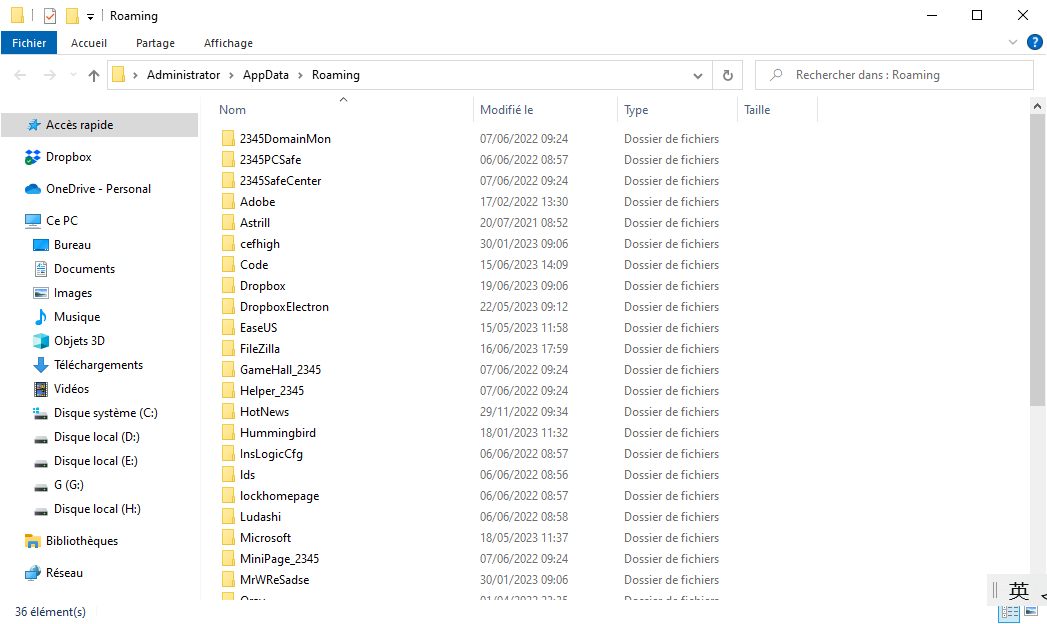Click inside the Rechercher dans : Roaming field
The image size is (1047, 624).
[x=895, y=75]
